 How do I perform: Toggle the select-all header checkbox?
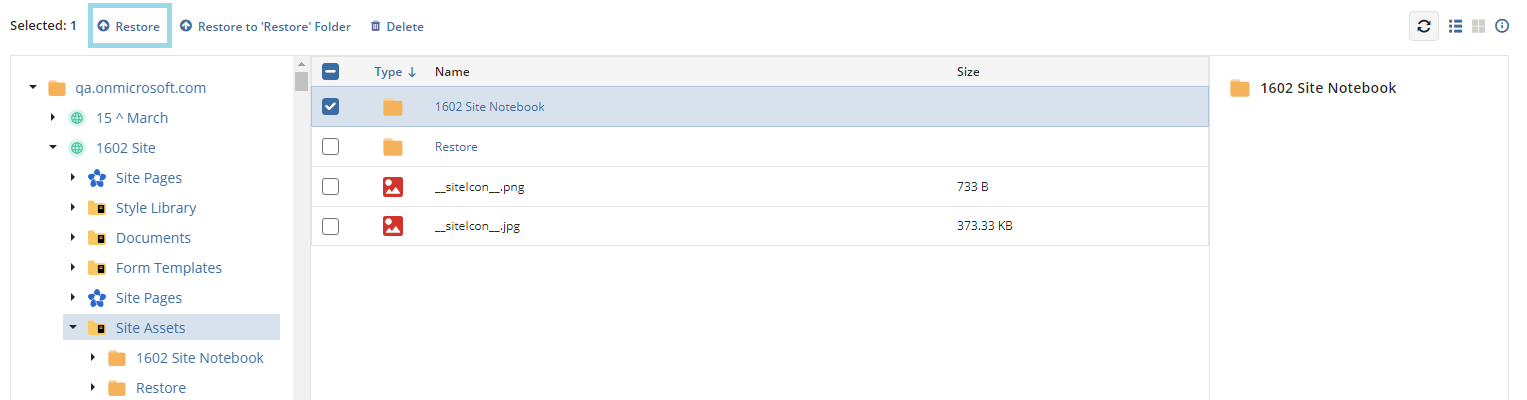tap(331, 71)
